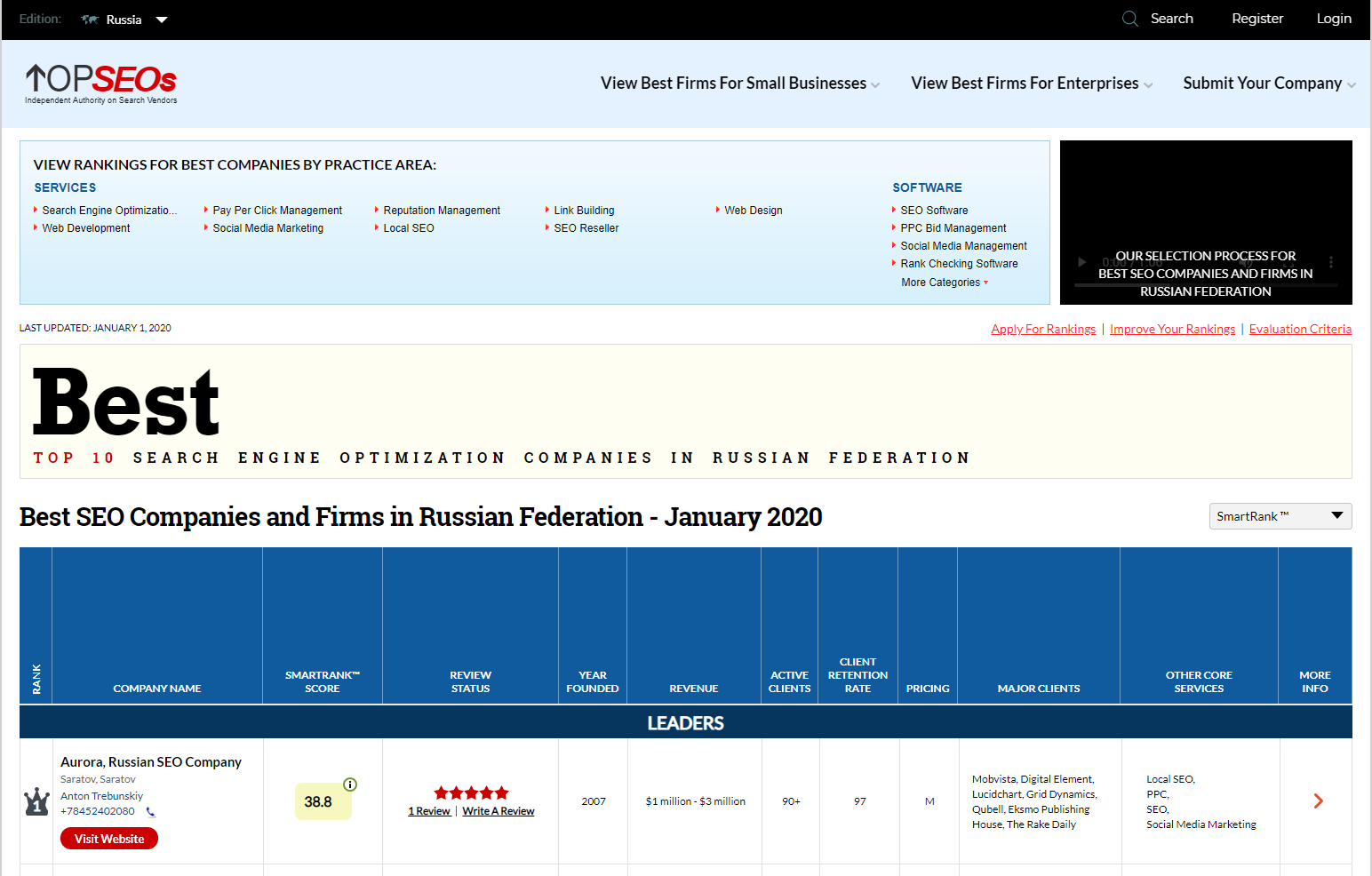Click the LEADERS section header

pos(685,723)
